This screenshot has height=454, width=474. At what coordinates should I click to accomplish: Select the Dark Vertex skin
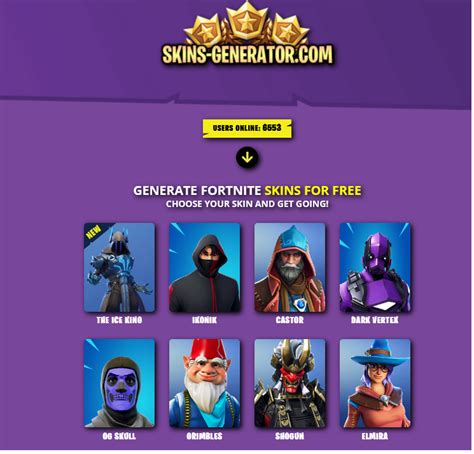(x=375, y=267)
